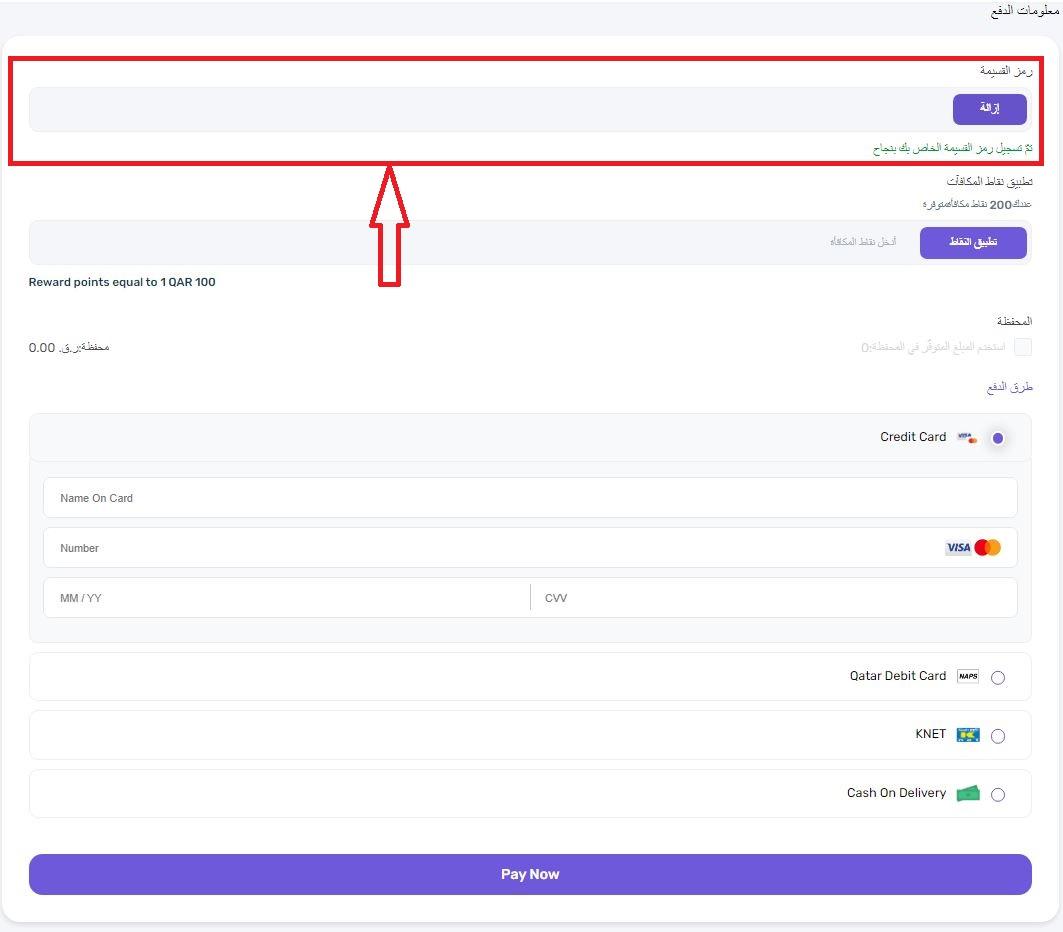The width and height of the screenshot is (1063, 932).
Task: Click the CVV input field
Action: click(x=774, y=598)
